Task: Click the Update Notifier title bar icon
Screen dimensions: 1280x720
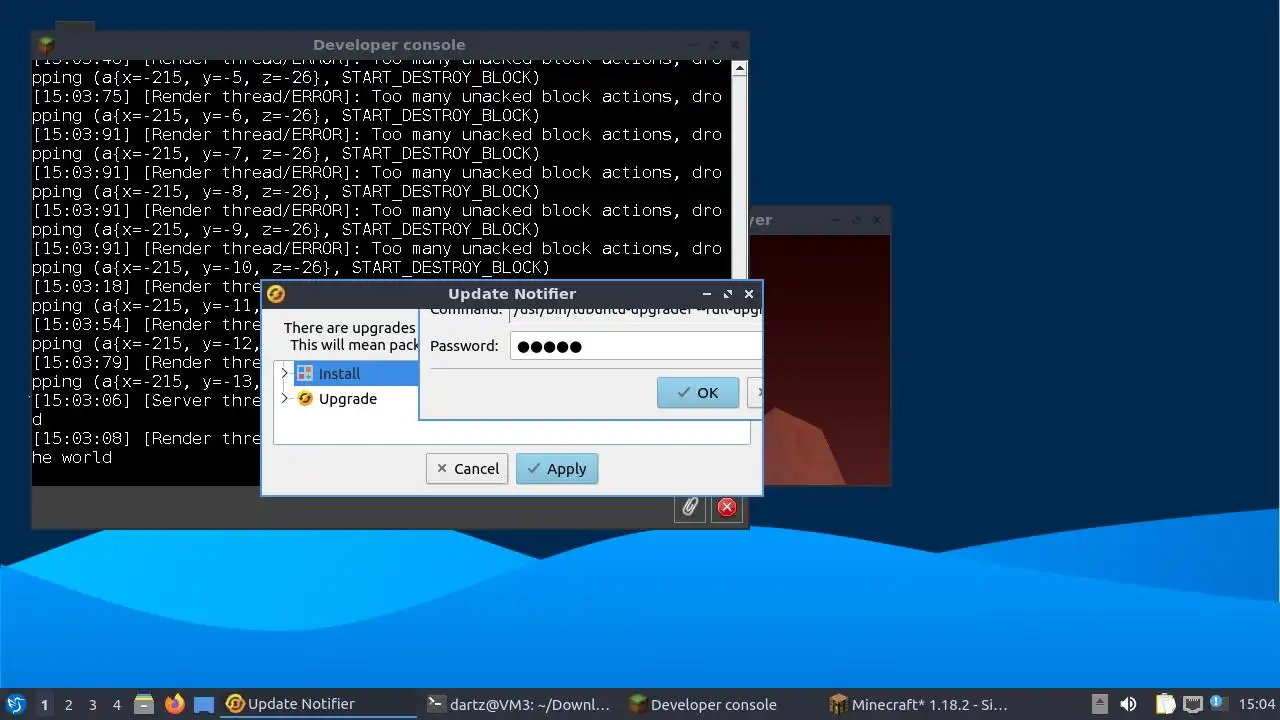Action: click(276, 294)
